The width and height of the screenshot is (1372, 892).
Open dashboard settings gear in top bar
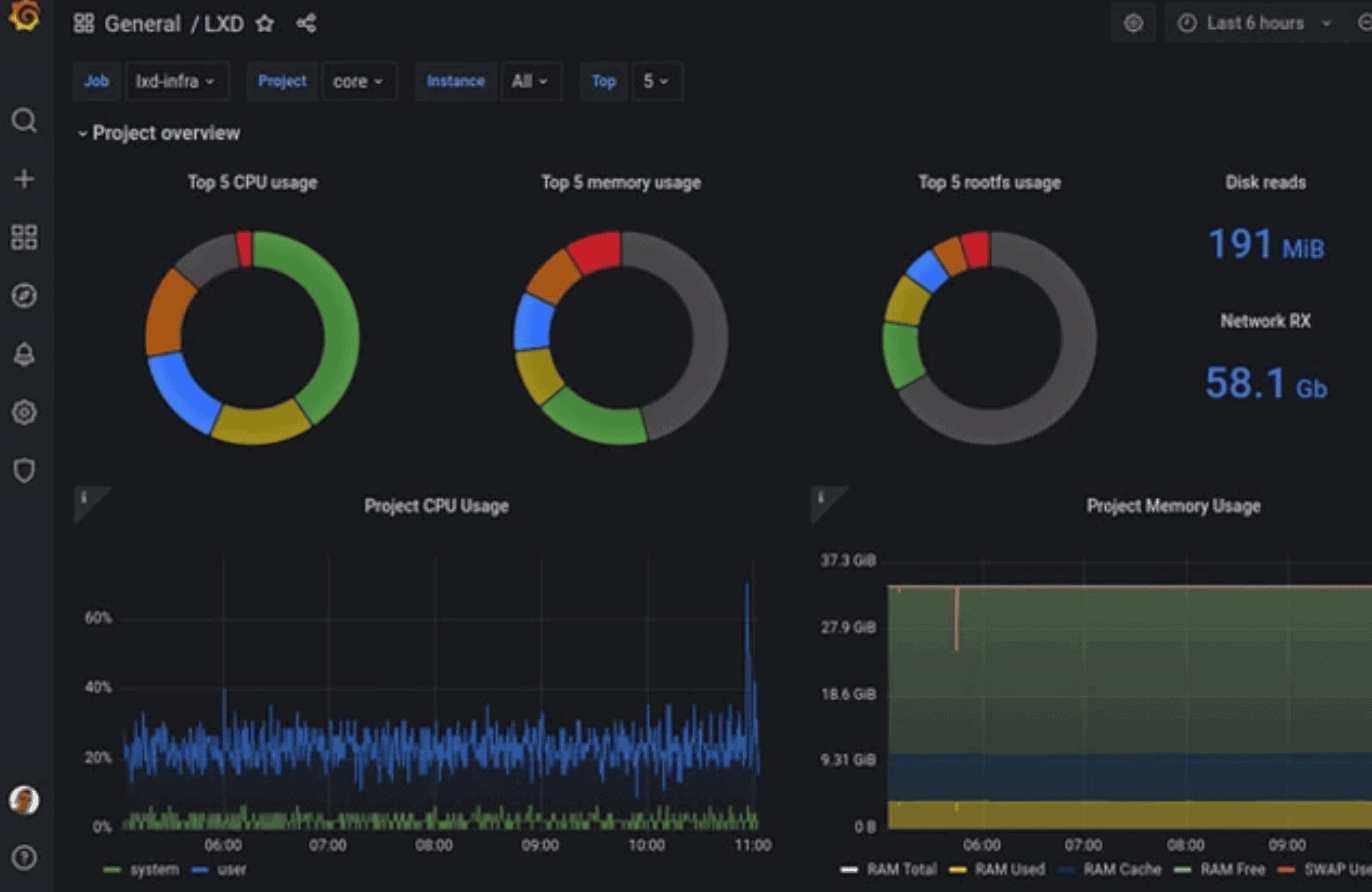1133,23
